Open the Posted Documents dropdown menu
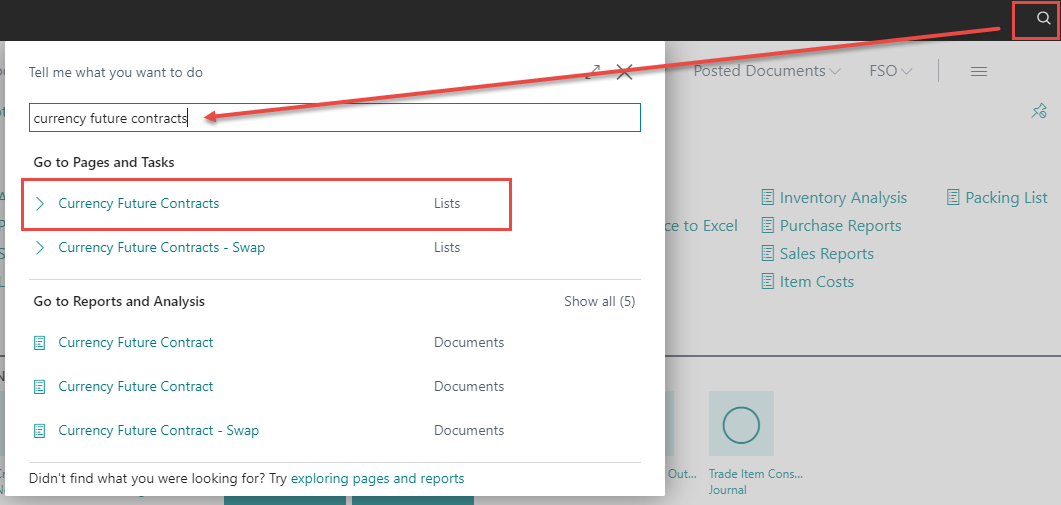 (x=767, y=72)
